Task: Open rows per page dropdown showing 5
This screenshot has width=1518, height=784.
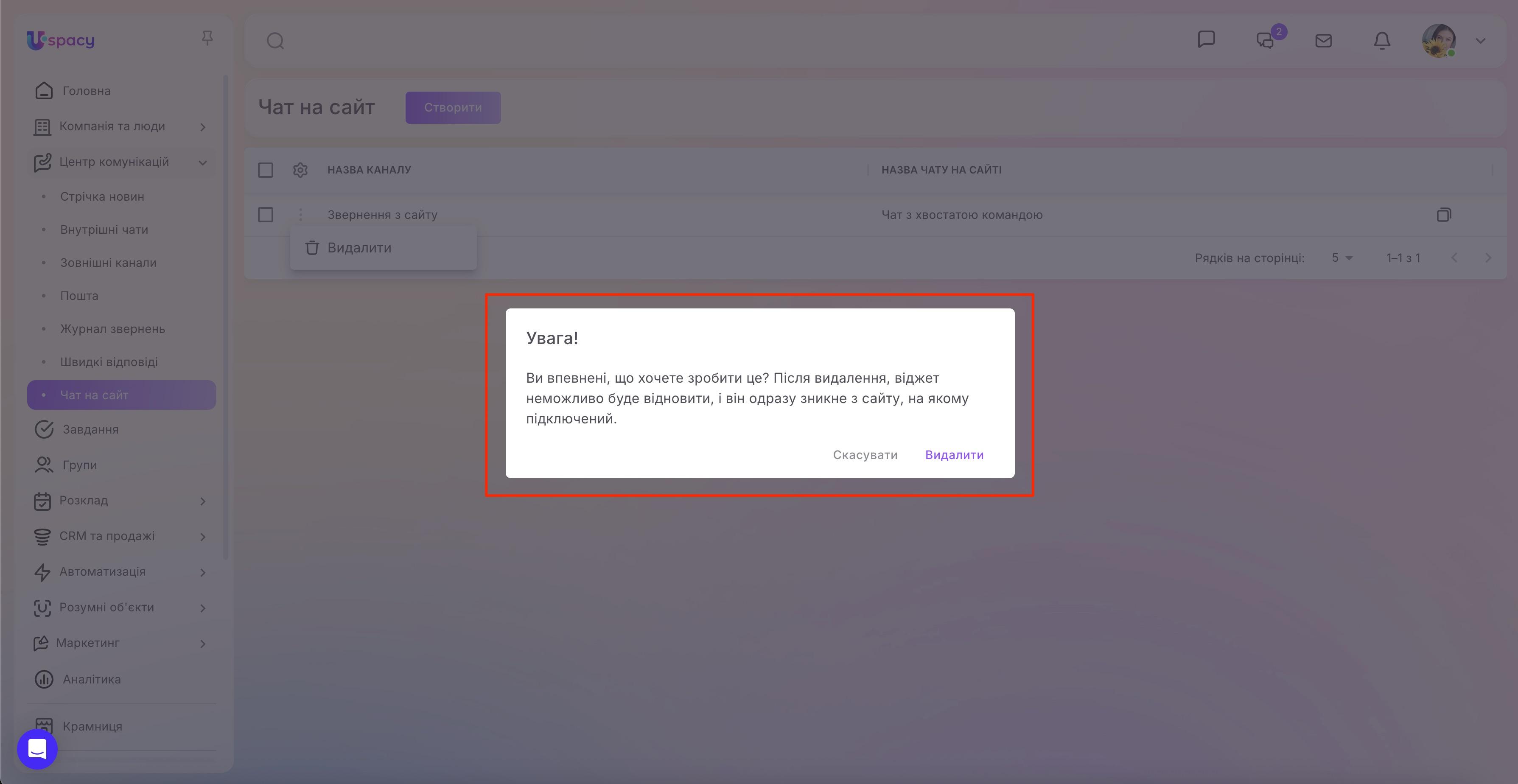Action: pos(1342,258)
